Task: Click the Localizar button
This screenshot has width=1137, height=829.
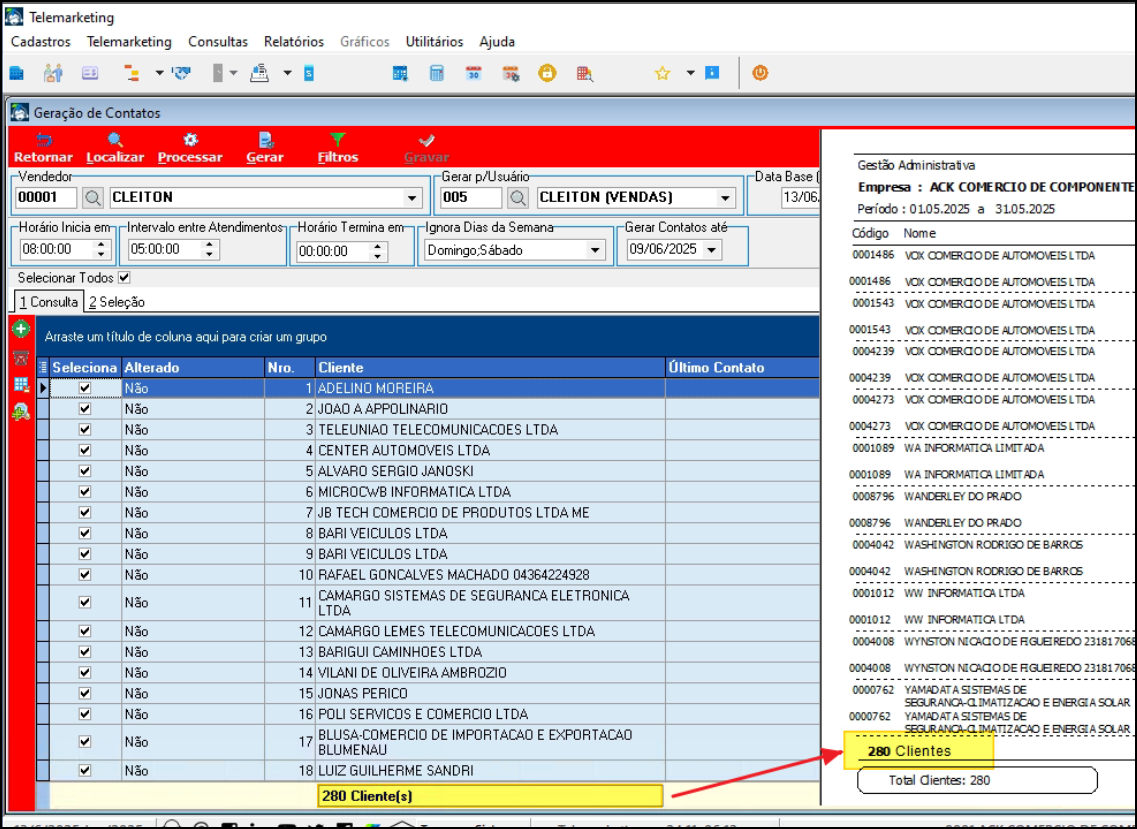Action: tap(115, 148)
